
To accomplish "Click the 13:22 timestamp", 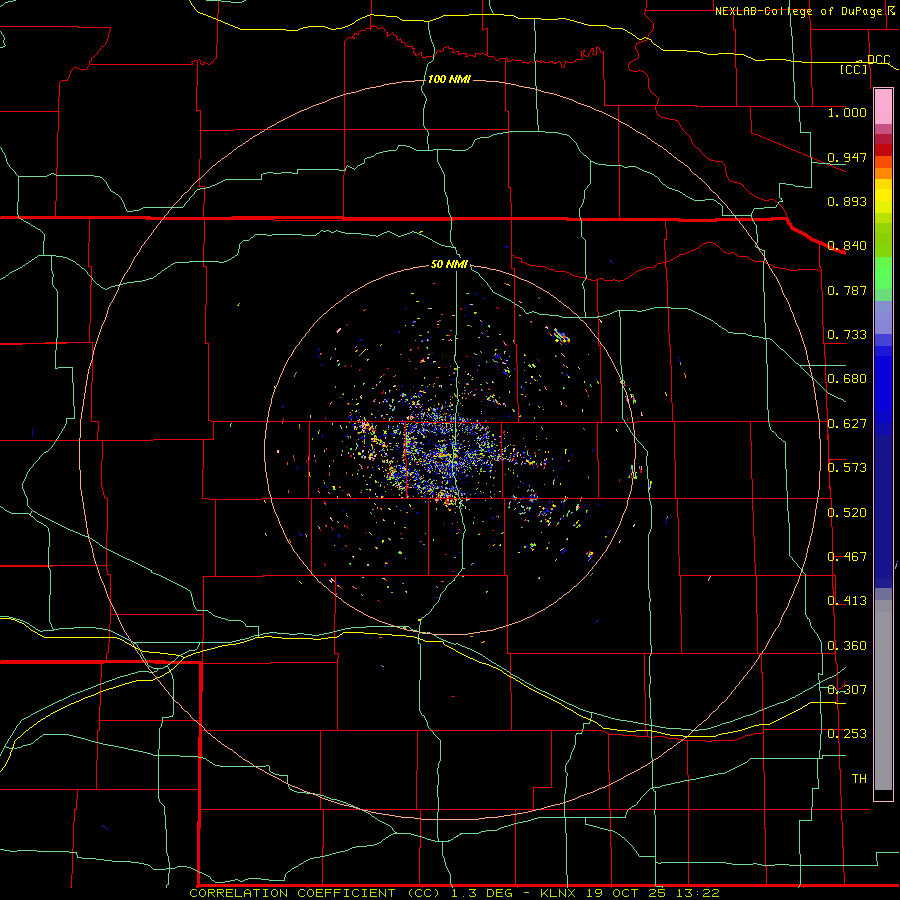I will pos(699,893).
